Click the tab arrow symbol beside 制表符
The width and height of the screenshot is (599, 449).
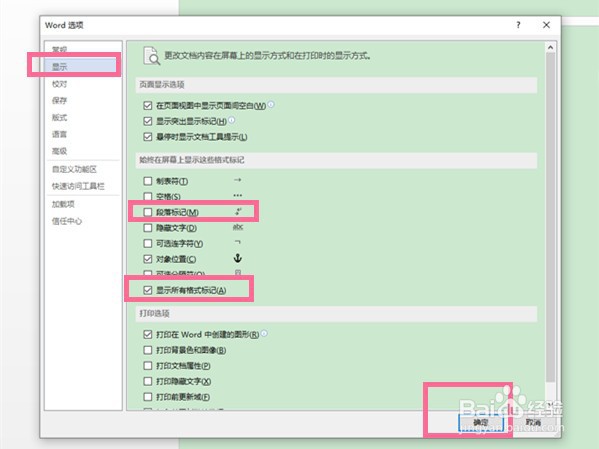238,180
